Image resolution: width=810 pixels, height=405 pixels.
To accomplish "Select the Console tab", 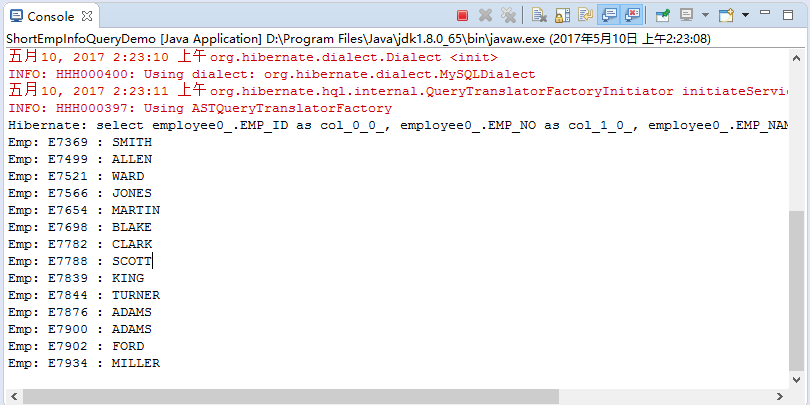I will pyautogui.click(x=49, y=16).
